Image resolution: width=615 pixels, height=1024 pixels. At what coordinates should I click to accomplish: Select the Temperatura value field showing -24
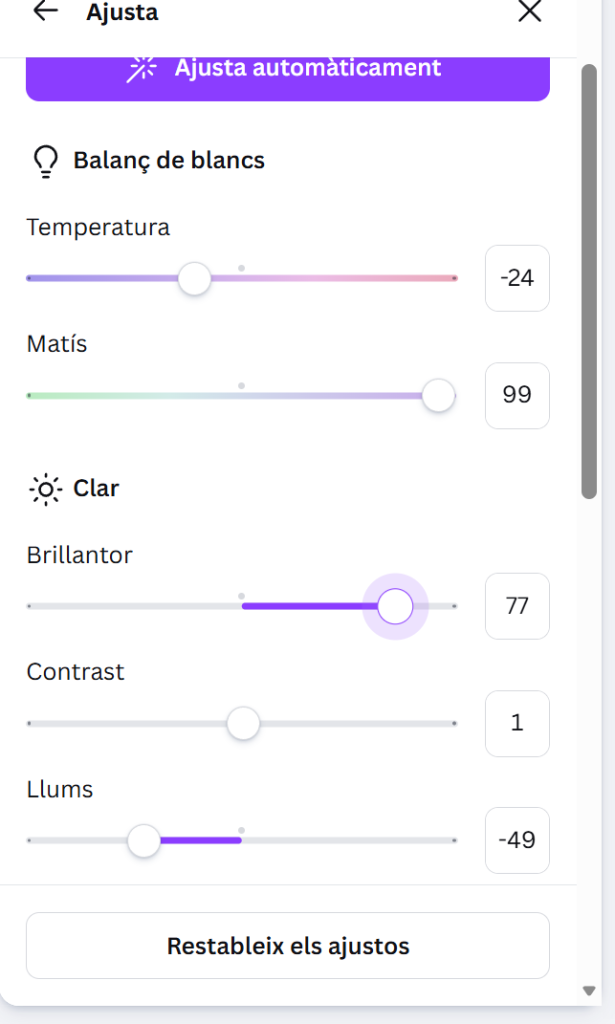coord(517,278)
